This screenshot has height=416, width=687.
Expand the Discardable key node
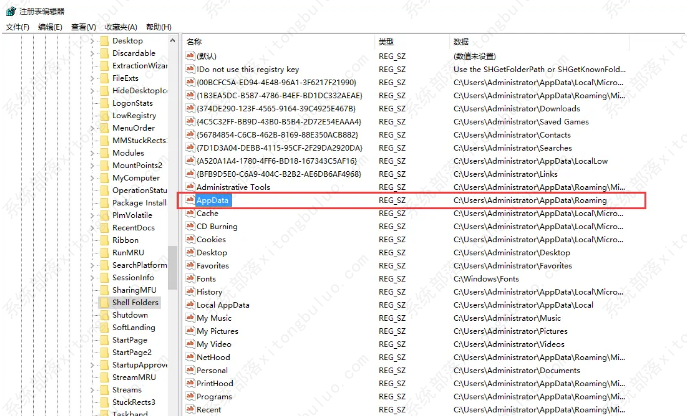click(x=93, y=53)
